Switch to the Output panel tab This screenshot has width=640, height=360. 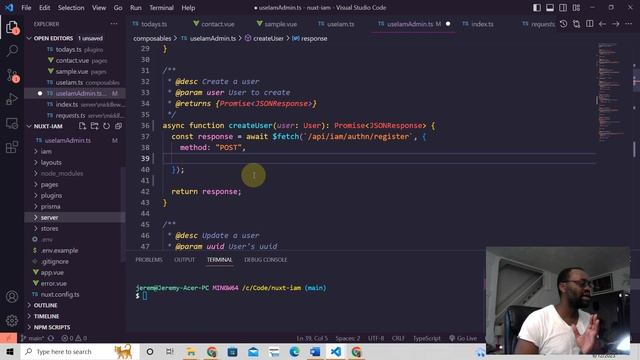pyautogui.click(x=184, y=260)
